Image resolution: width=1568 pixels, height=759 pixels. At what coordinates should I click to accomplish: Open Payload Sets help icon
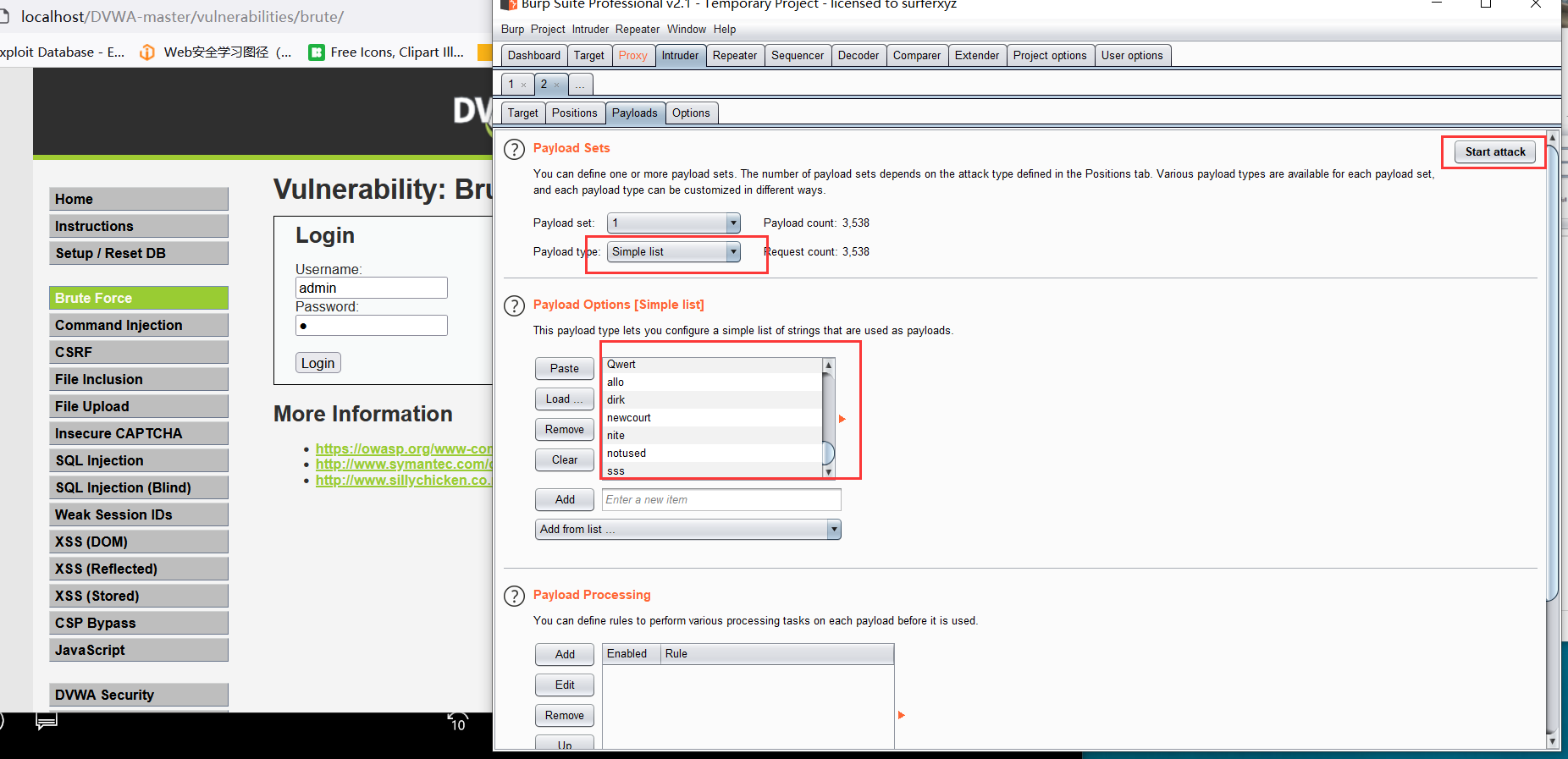pos(514,150)
